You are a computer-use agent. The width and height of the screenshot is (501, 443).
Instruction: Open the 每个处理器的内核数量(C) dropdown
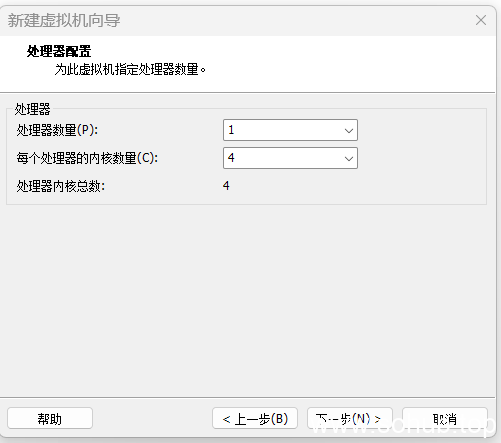coord(290,158)
